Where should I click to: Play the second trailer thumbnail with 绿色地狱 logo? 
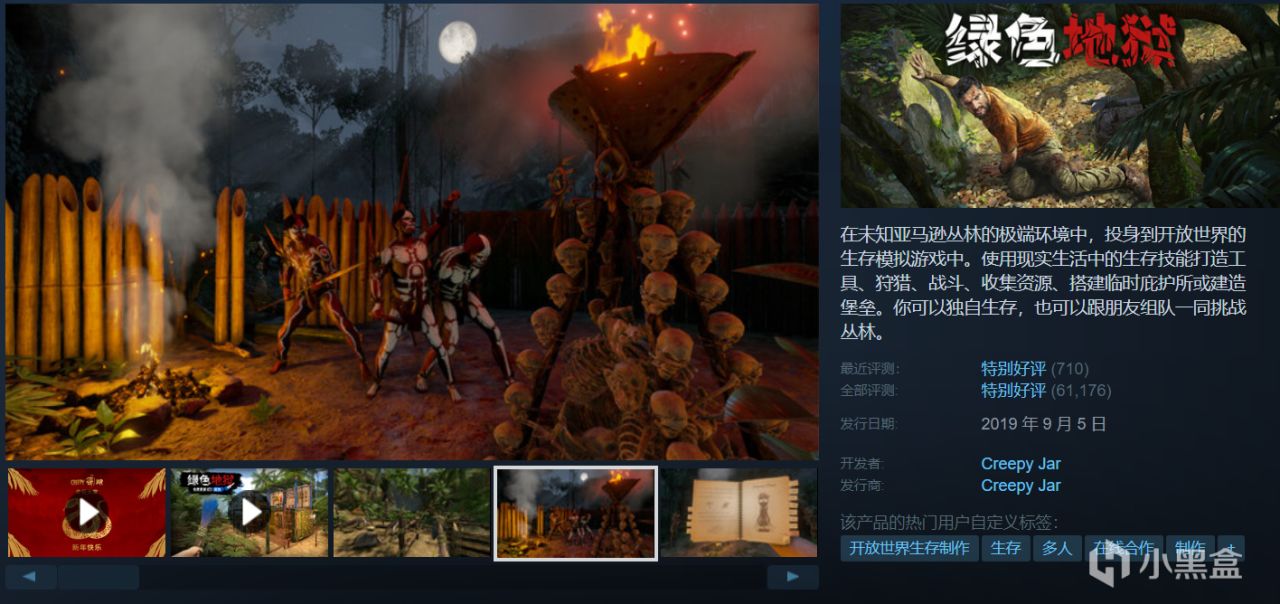click(249, 513)
